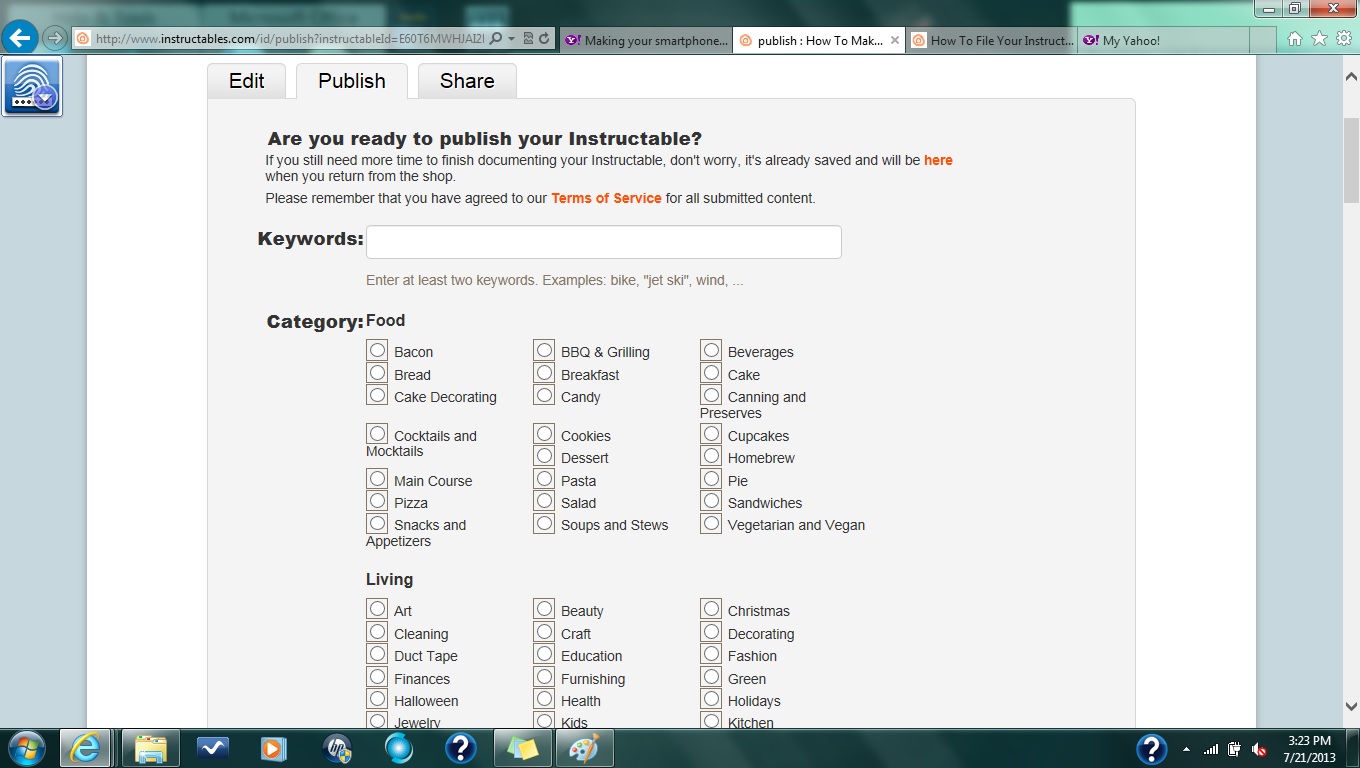
Task: Click the help question mark near the system tray
Action: pos(1151,748)
